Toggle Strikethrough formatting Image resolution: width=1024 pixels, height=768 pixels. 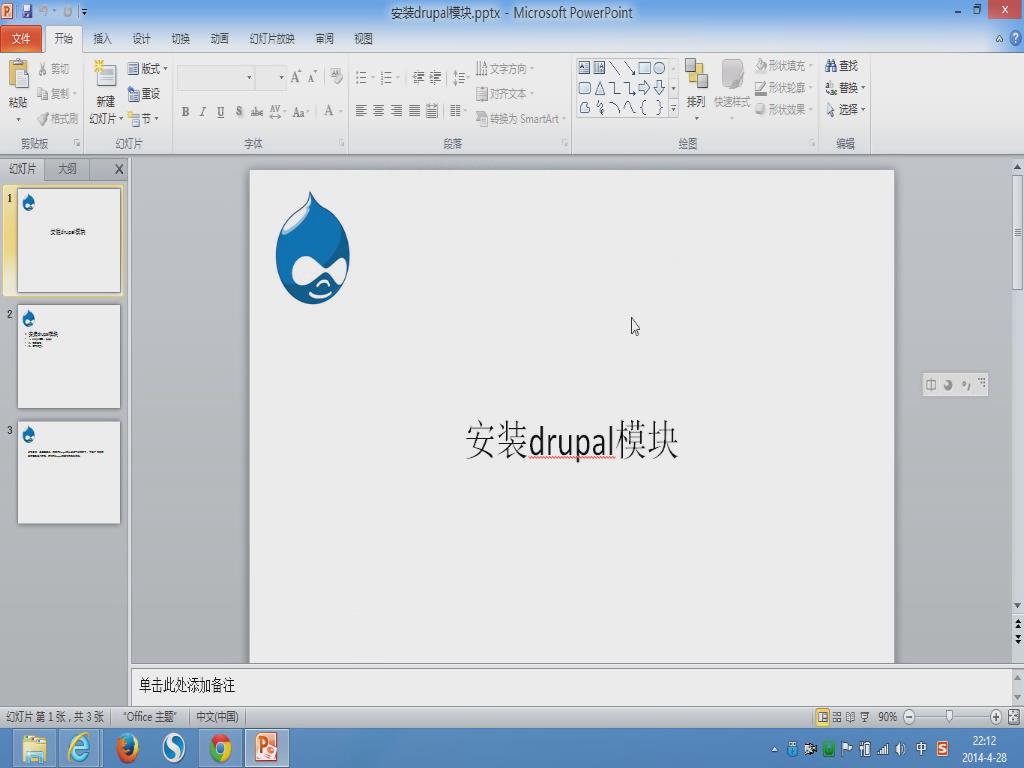coord(257,112)
